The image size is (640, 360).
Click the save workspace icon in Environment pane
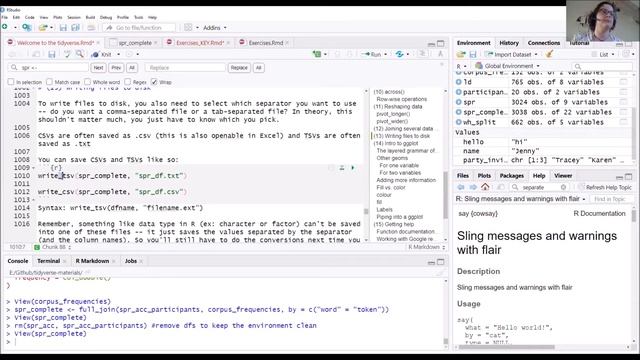click(x=473, y=54)
